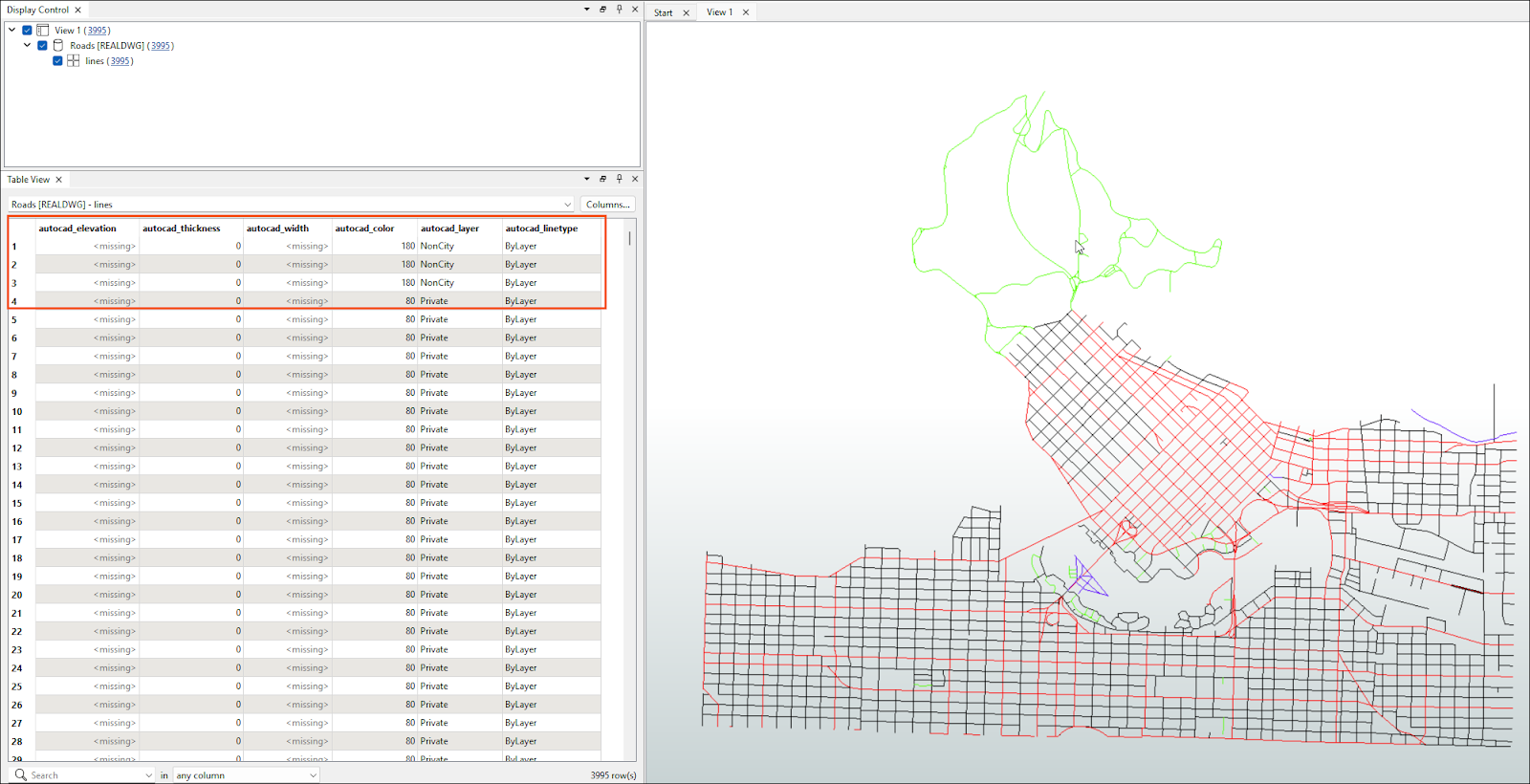The height and width of the screenshot is (784, 1530).
Task: Click the Columns... button
Action: click(608, 205)
